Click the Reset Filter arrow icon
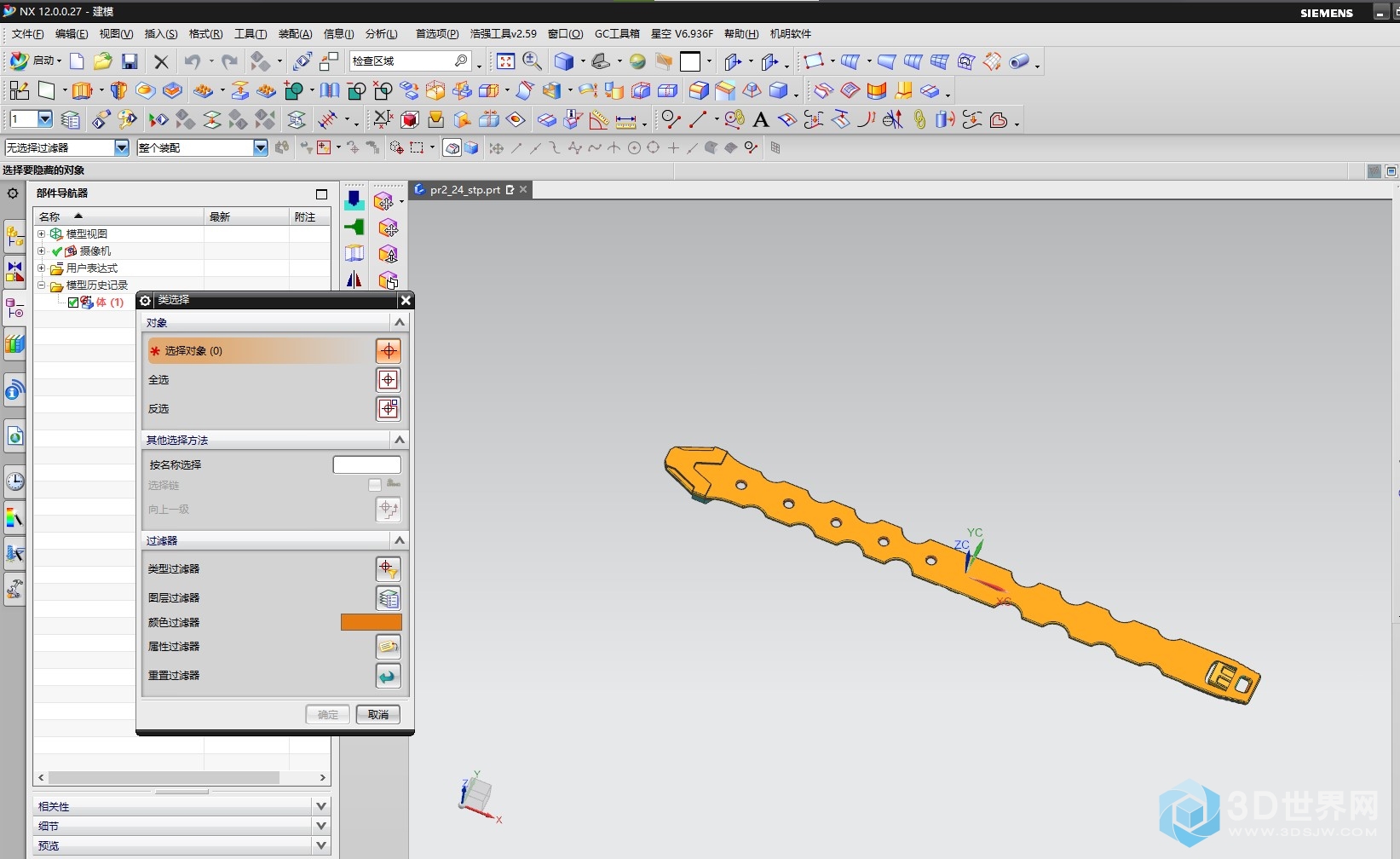Viewport: 1400px width, 859px height. [389, 676]
